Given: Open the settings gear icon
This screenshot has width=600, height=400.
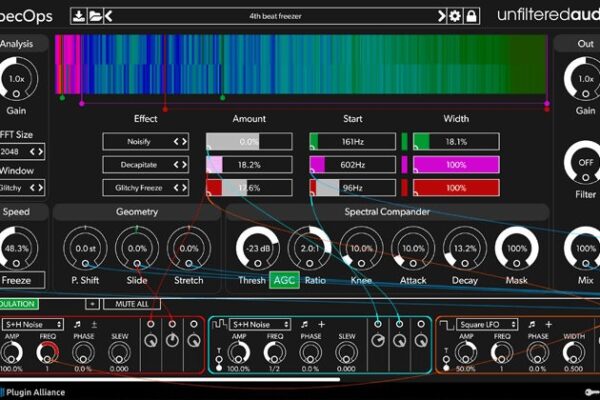Looking at the screenshot, I should tap(456, 16).
